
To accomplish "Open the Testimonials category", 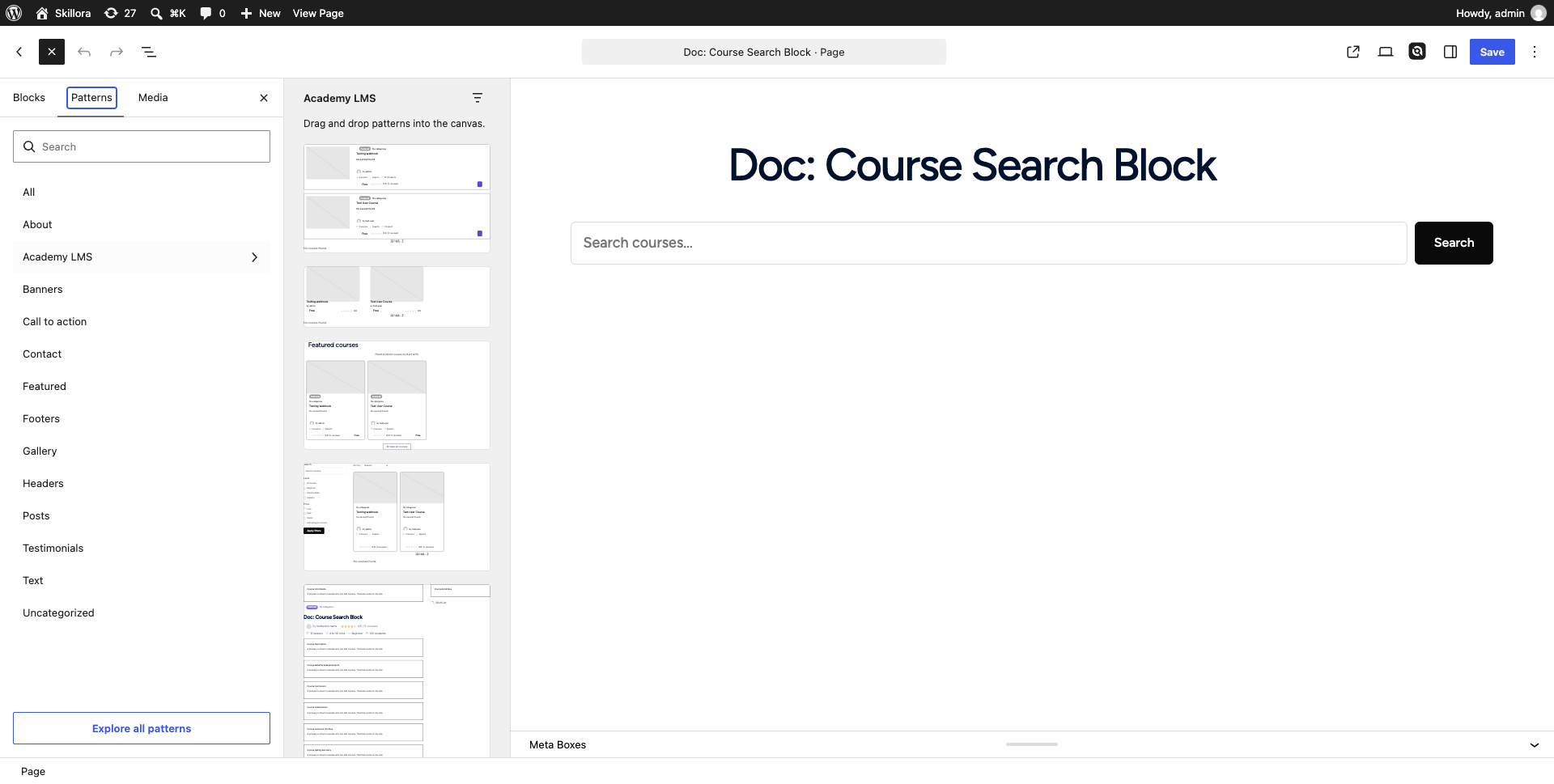I will (142, 548).
